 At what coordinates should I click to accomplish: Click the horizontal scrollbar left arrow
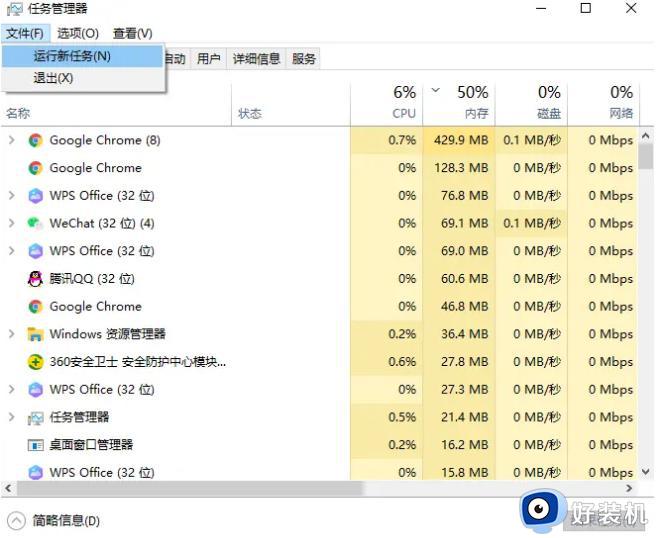pos(8,488)
